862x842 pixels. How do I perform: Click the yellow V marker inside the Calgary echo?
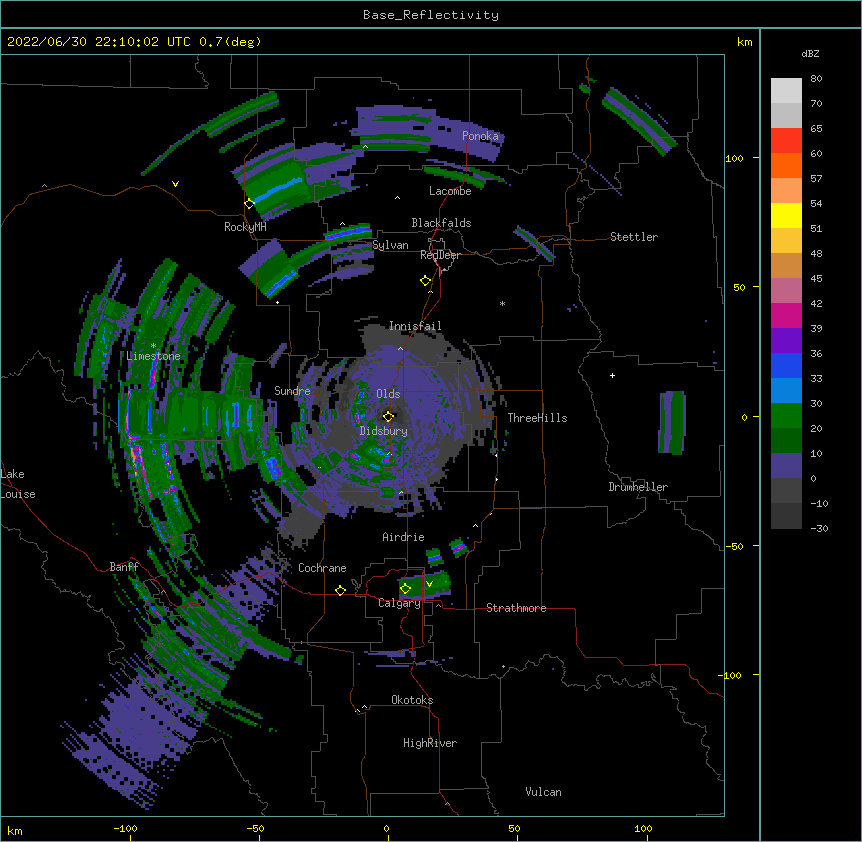[x=429, y=584]
